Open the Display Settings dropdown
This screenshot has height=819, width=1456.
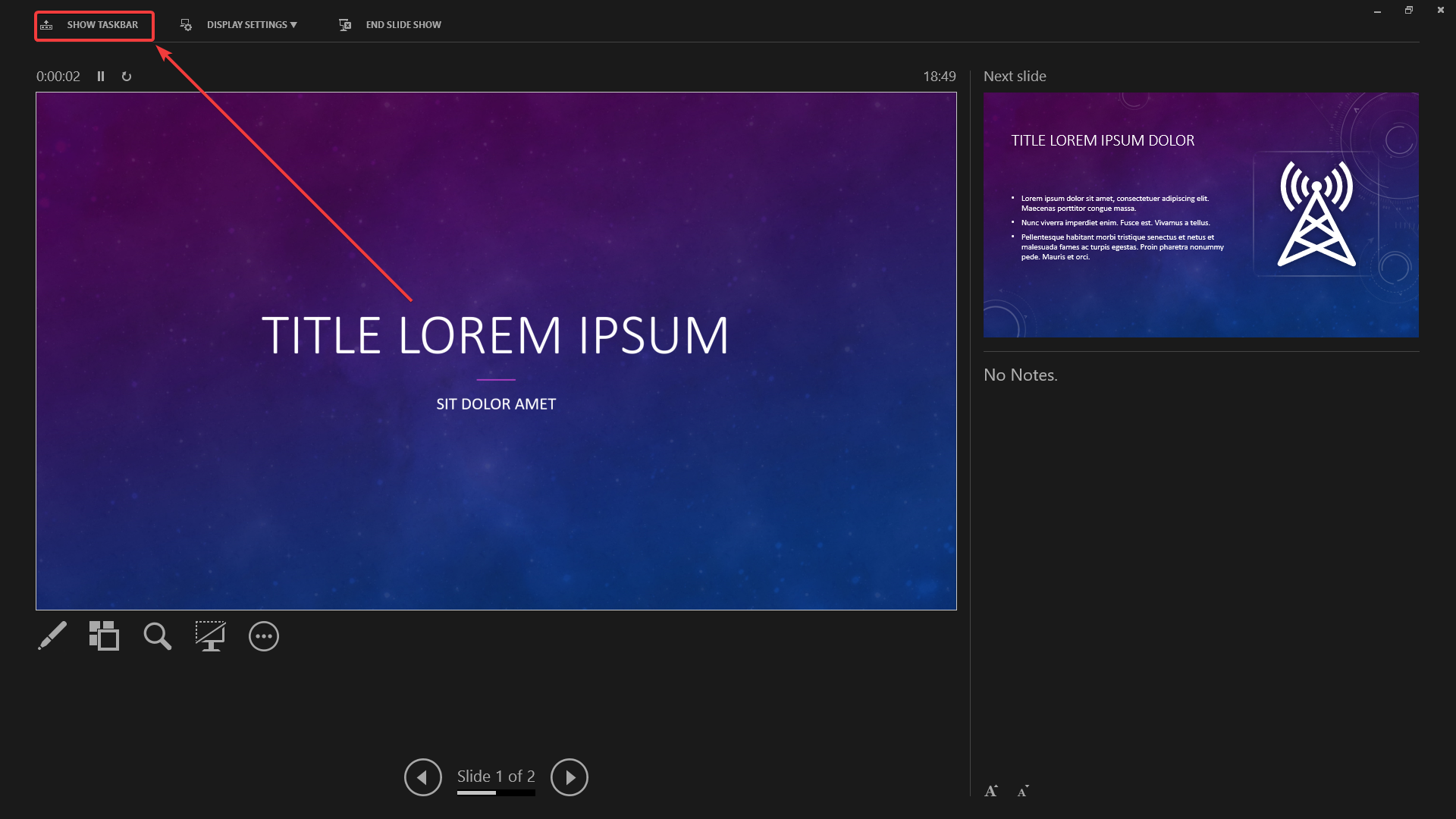240,25
